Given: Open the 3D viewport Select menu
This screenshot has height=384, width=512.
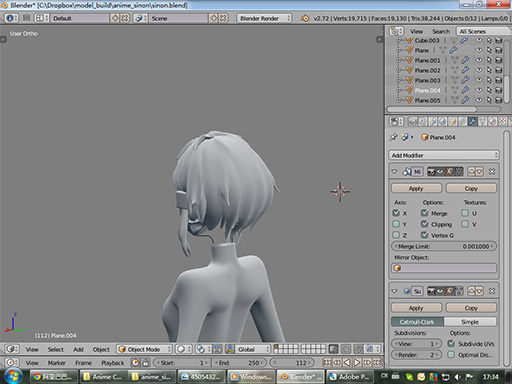Looking at the screenshot, I should click(x=55, y=349).
